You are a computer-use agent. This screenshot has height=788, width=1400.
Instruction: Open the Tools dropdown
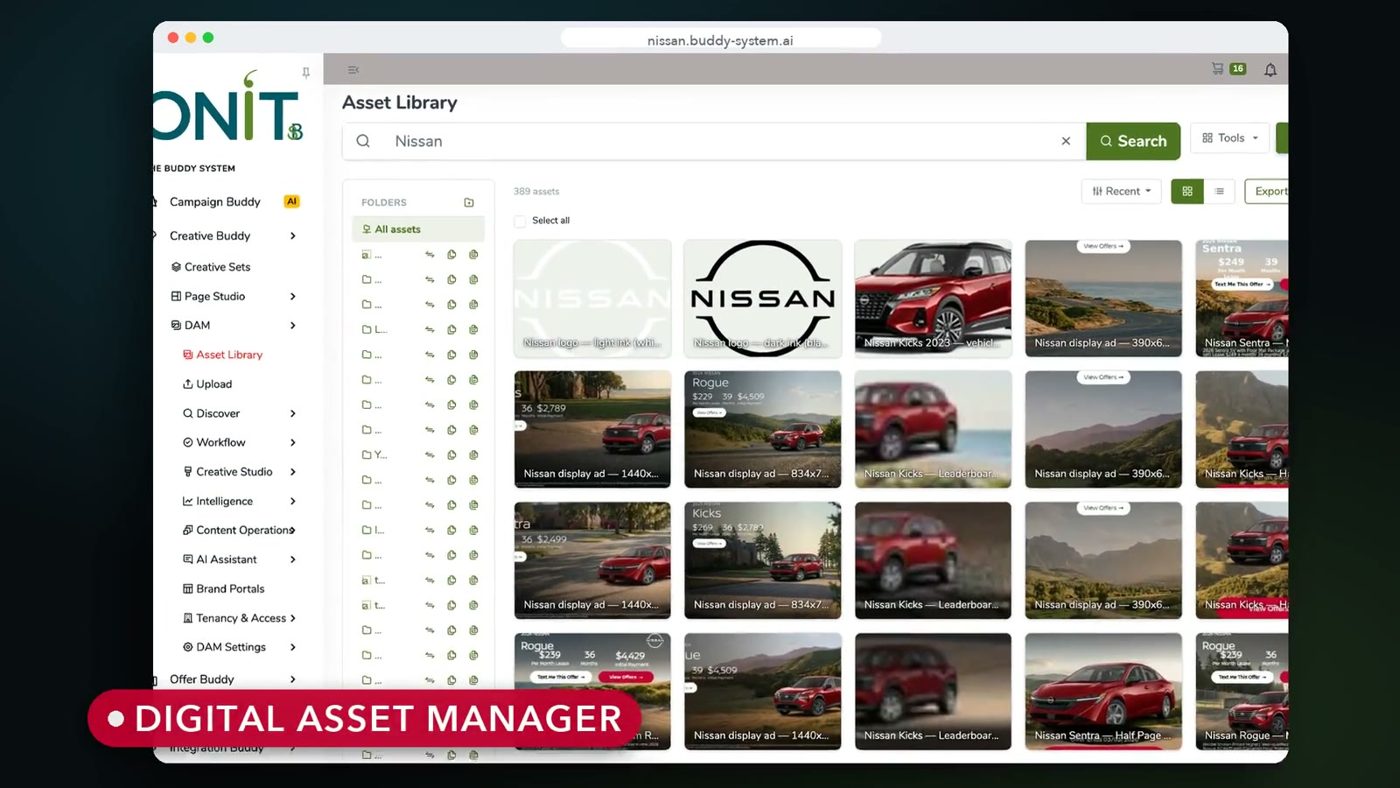click(x=1230, y=138)
